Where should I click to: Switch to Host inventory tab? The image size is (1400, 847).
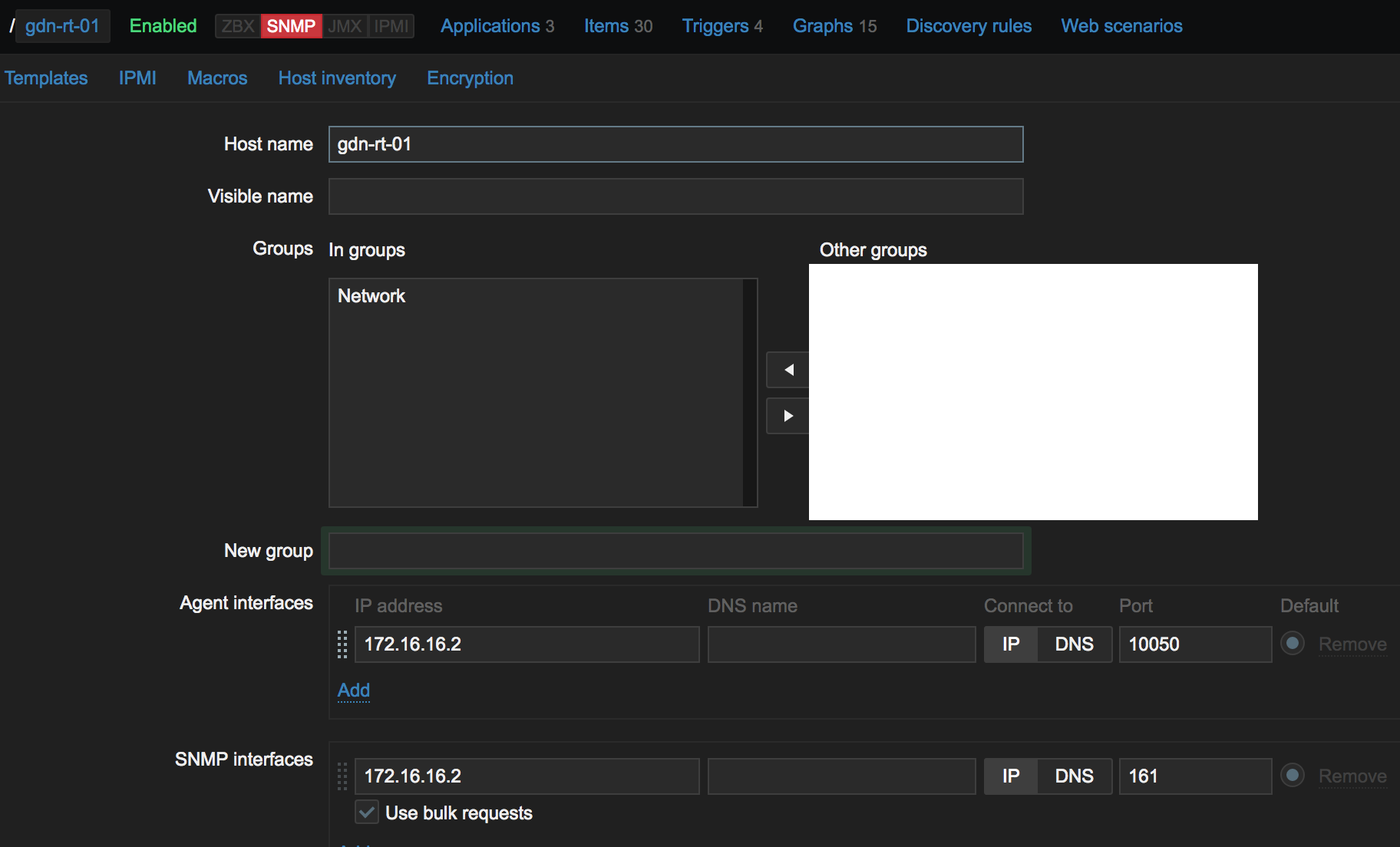point(337,78)
